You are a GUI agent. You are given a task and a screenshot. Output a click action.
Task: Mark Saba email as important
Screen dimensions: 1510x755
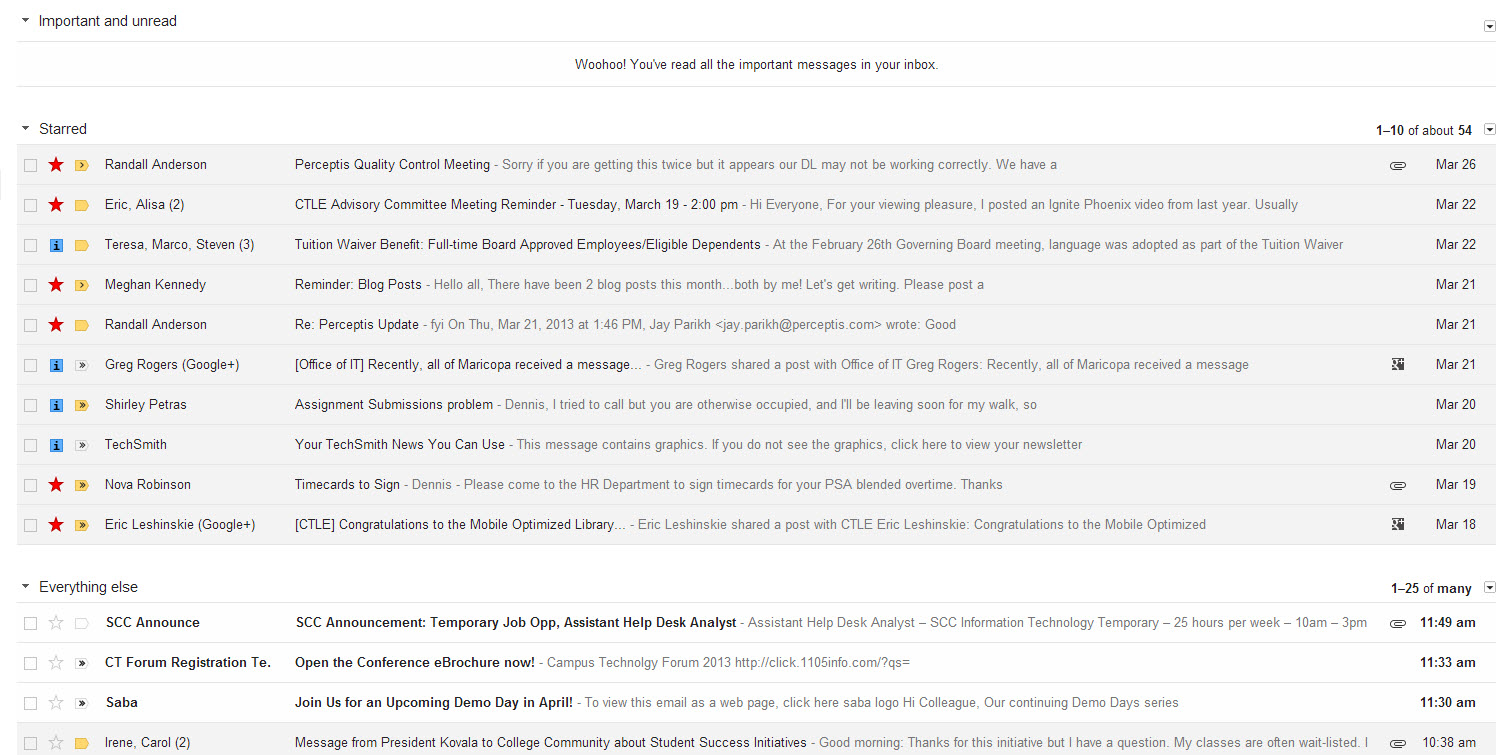coord(82,703)
